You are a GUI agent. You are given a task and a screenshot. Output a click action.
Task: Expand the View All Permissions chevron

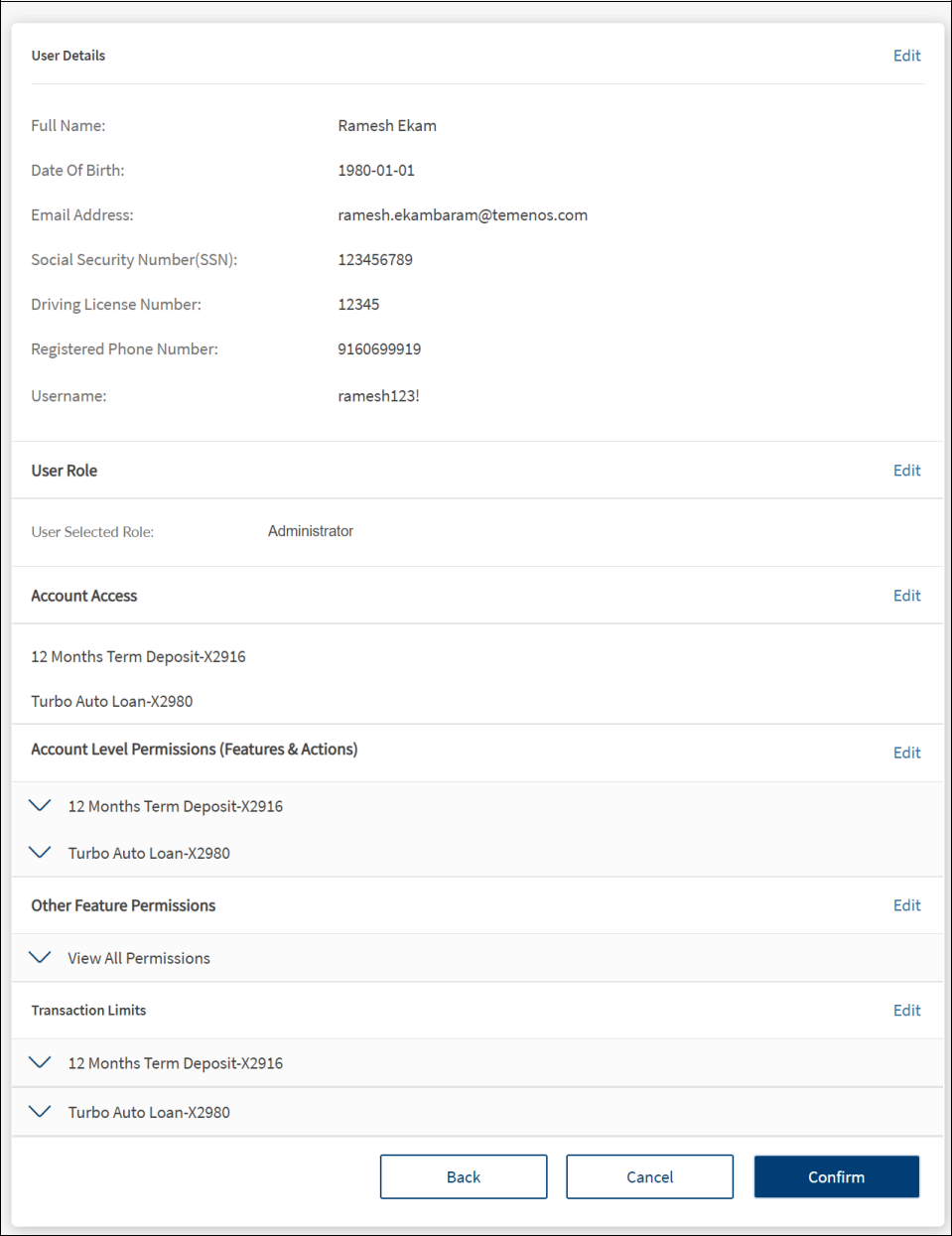[40, 957]
